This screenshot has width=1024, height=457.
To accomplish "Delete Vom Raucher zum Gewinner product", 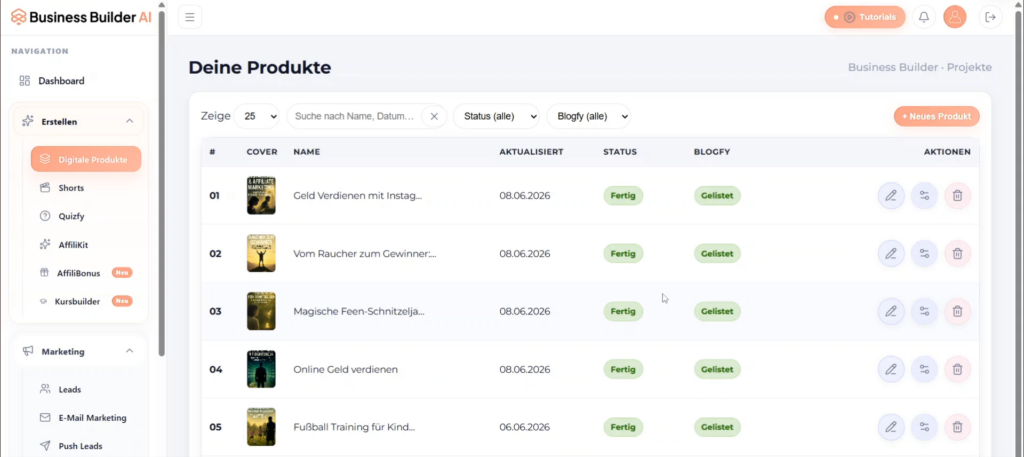I will (957, 253).
